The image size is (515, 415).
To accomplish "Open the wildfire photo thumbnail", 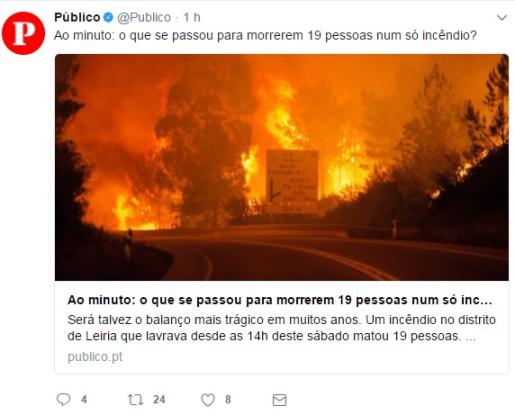I will tap(282, 167).
